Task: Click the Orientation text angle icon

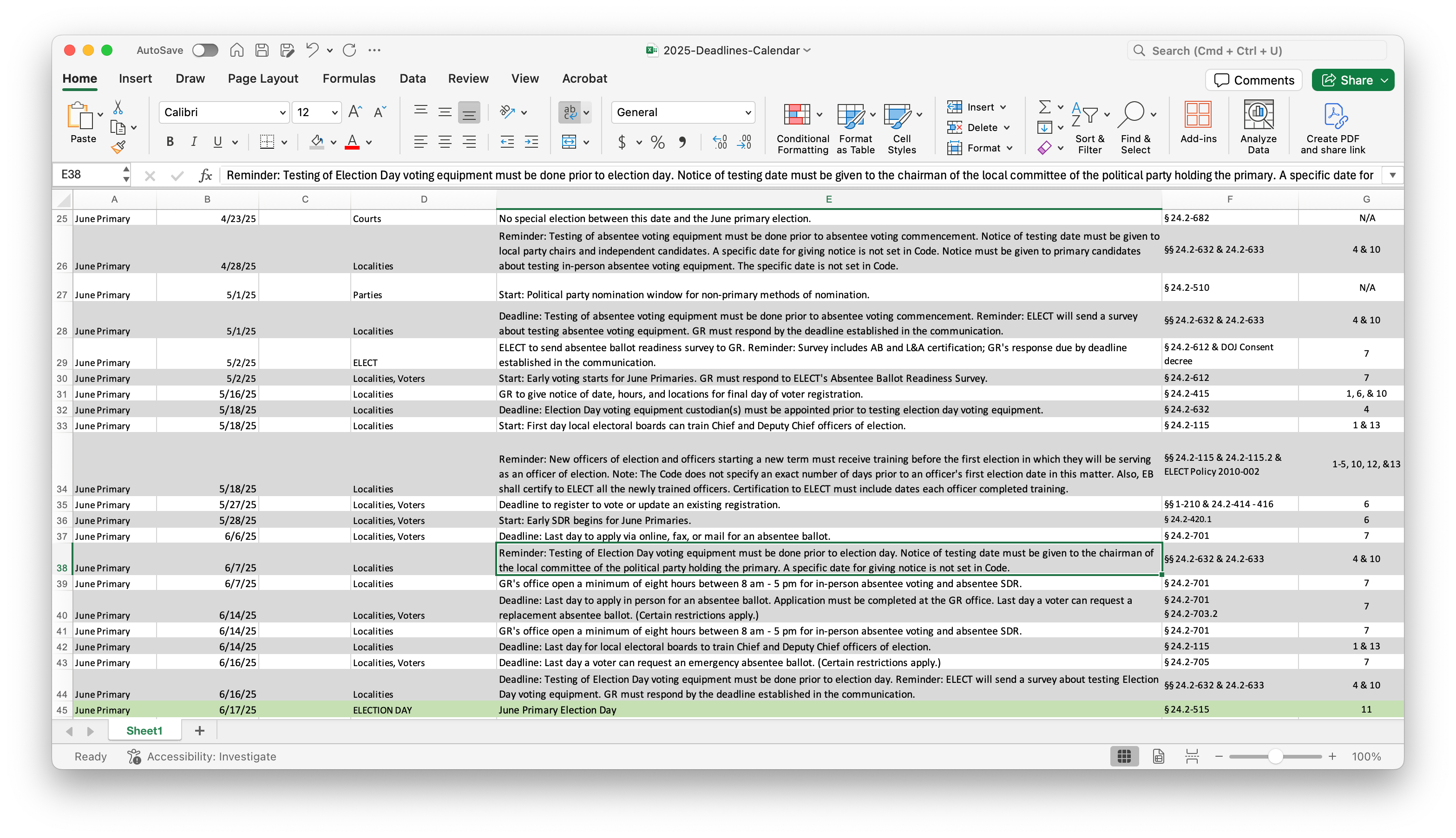Action: pos(507,111)
